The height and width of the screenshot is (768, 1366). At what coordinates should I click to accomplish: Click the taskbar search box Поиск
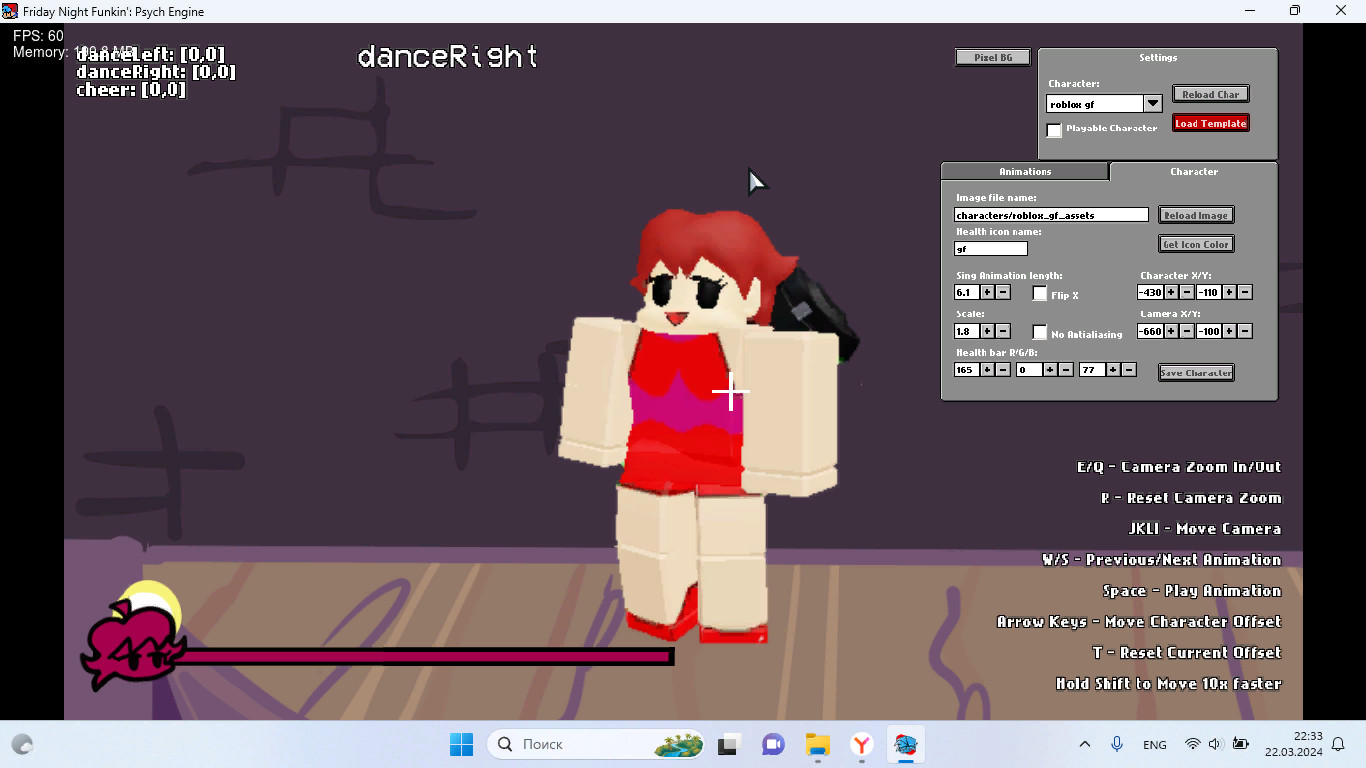tap(596, 744)
